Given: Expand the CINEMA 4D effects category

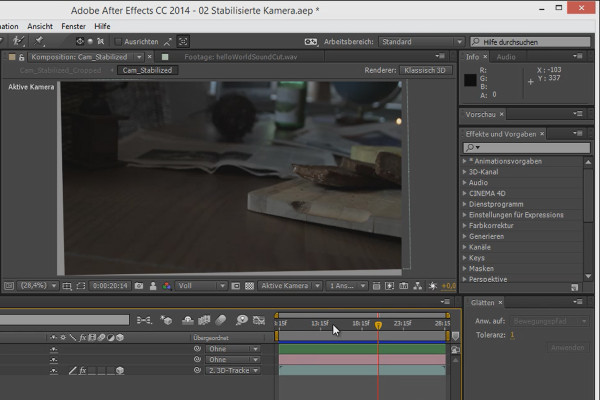Looking at the screenshot, I should coord(464,193).
